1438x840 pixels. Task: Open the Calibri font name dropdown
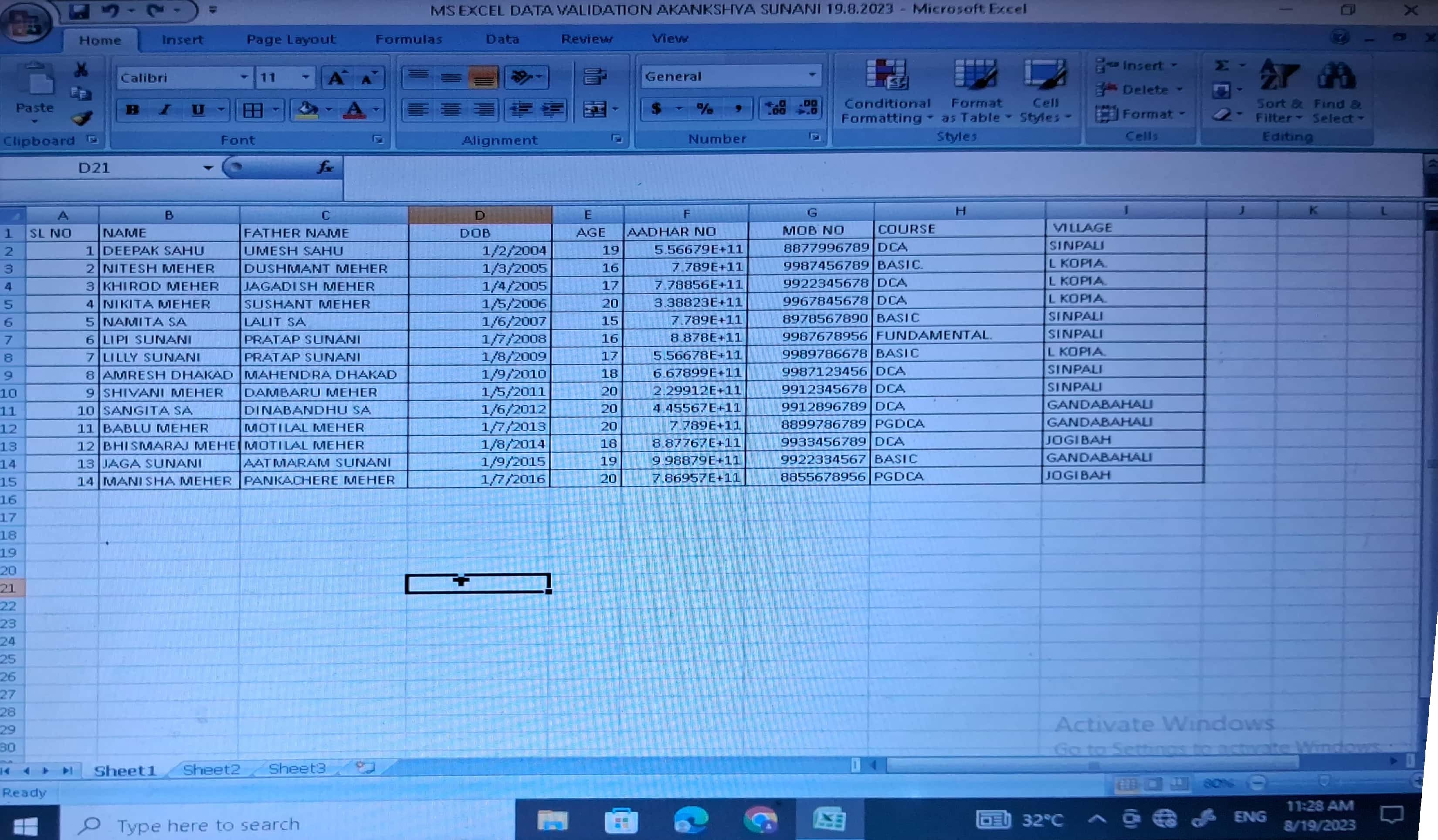coord(244,77)
